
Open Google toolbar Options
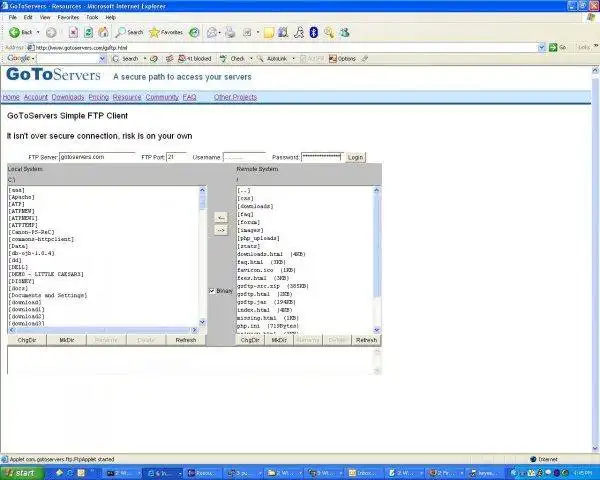[342, 59]
